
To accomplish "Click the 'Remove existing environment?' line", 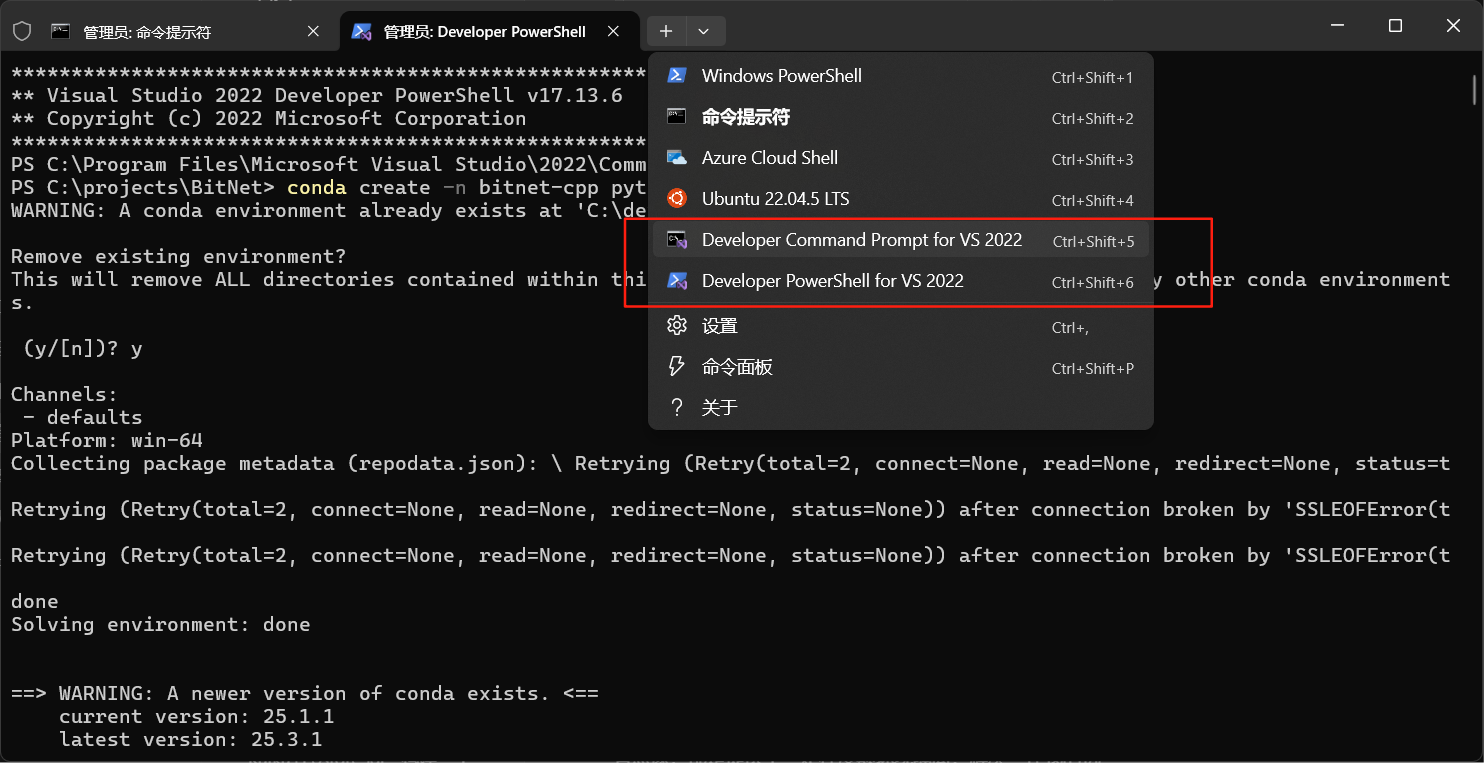I will [178, 257].
